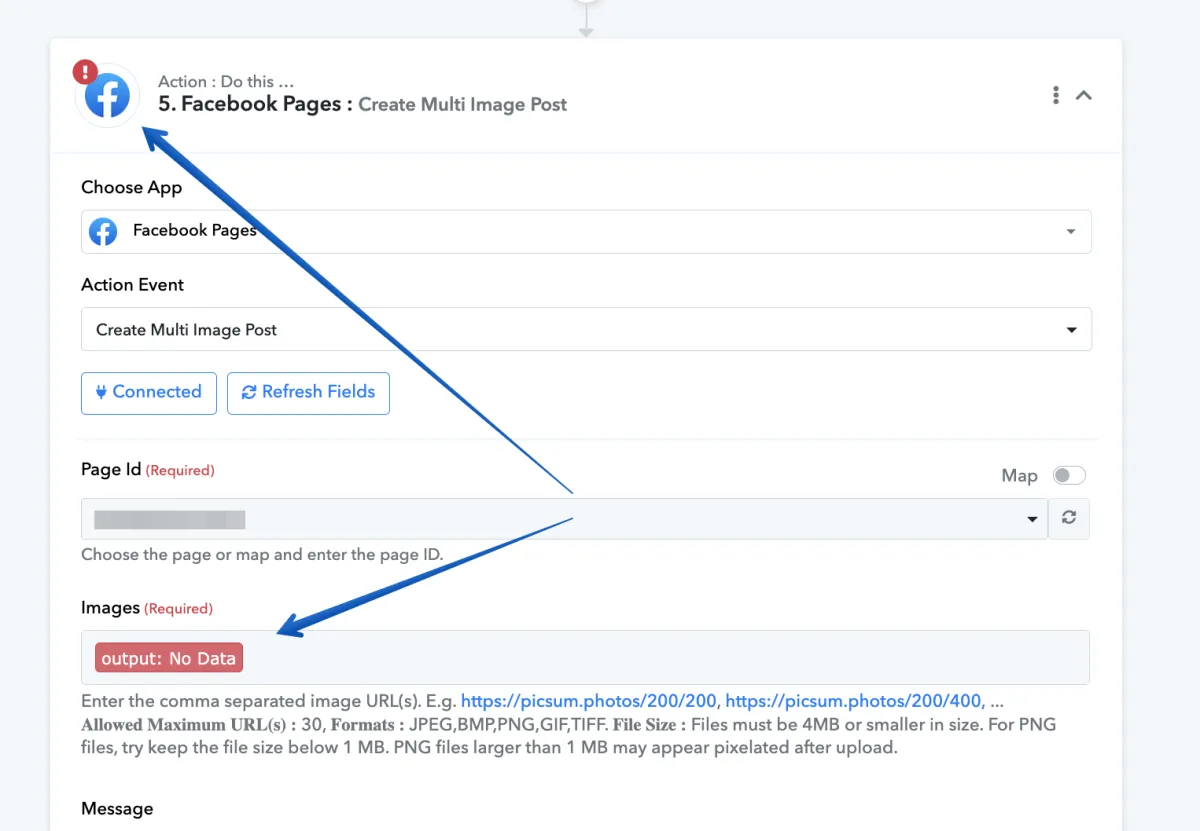Click the 'output: No Data' tag
This screenshot has width=1200, height=831.
[x=169, y=658]
